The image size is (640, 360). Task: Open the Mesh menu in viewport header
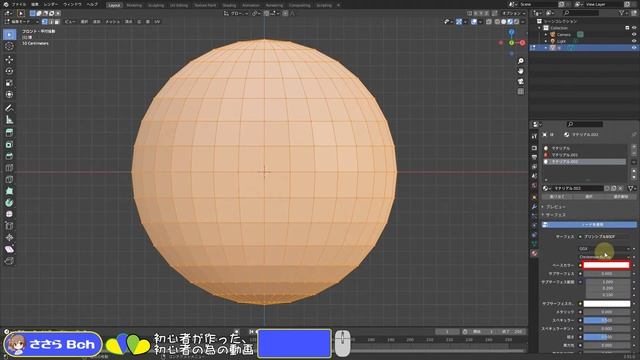click(x=113, y=22)
